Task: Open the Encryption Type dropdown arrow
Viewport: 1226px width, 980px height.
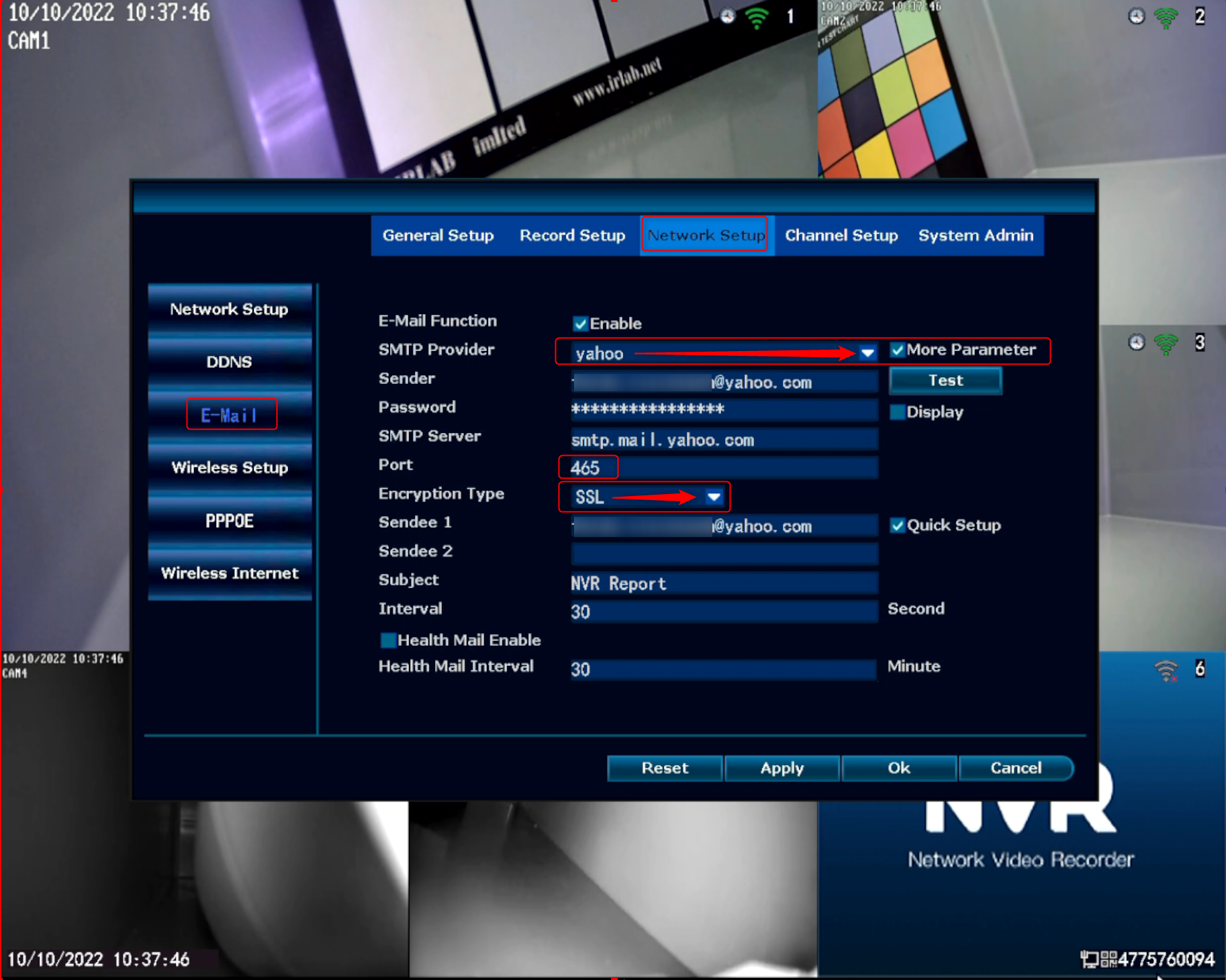Action: [714, 497]
